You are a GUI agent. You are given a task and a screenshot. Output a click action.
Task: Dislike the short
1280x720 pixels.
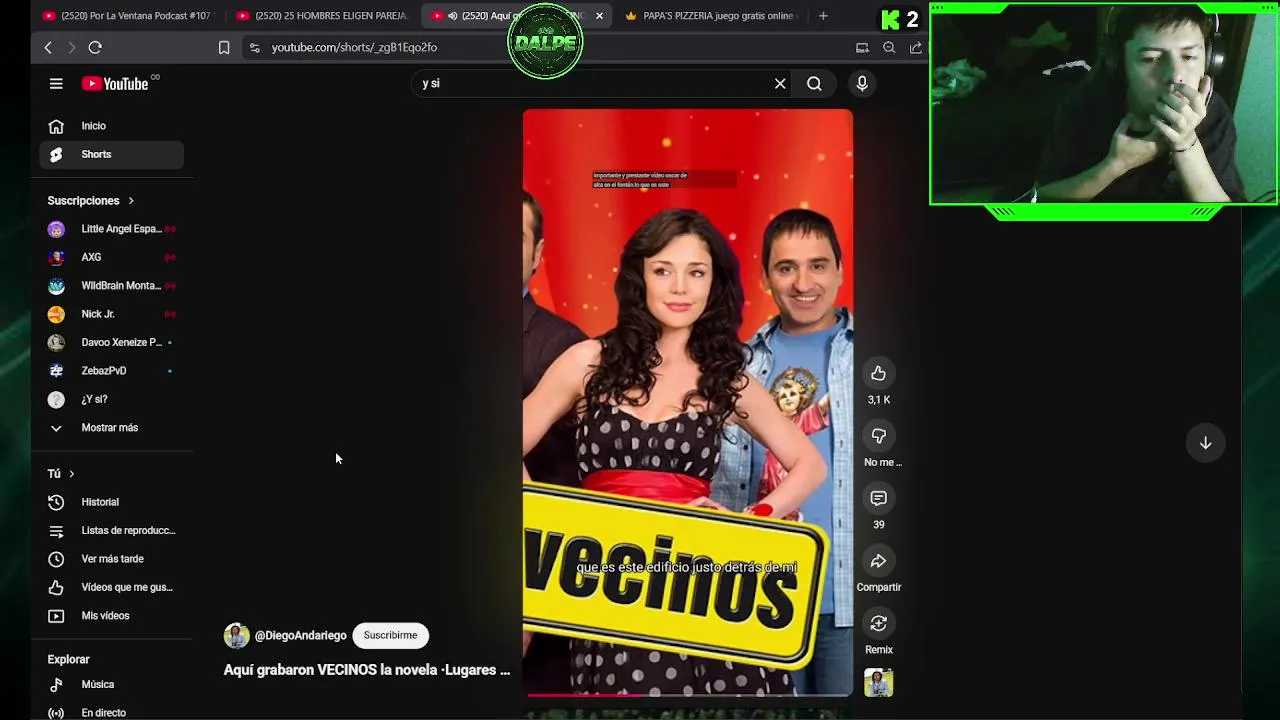point(878,436)
